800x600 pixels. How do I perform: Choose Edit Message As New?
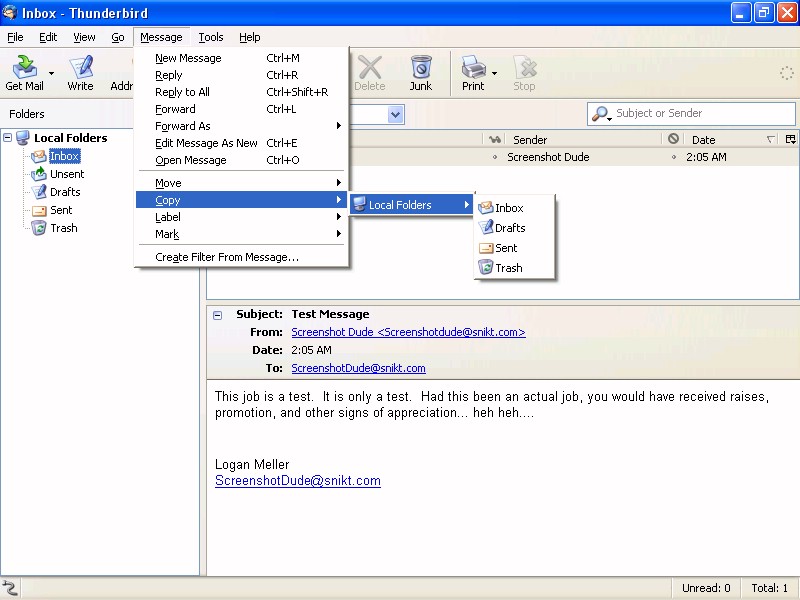(242, 143)
